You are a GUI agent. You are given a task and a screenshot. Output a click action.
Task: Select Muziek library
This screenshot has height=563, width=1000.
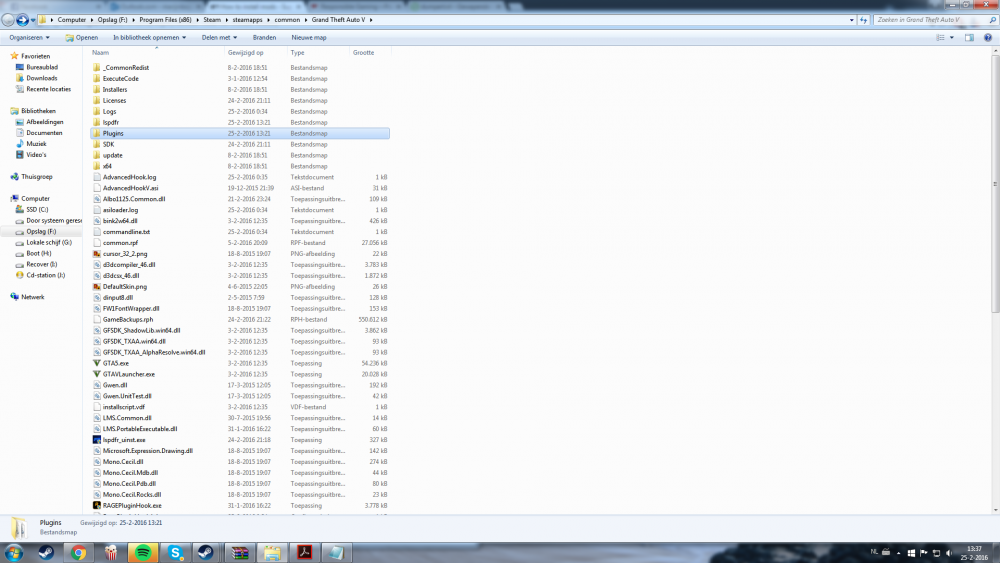coord(36,144)
